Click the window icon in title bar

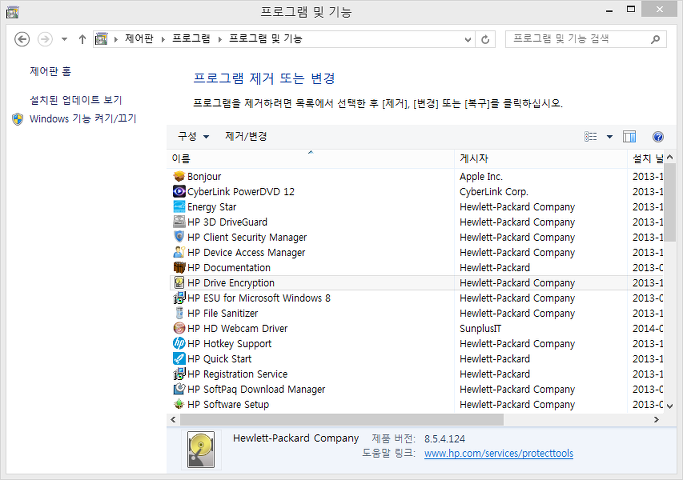[x=12, y=12]
